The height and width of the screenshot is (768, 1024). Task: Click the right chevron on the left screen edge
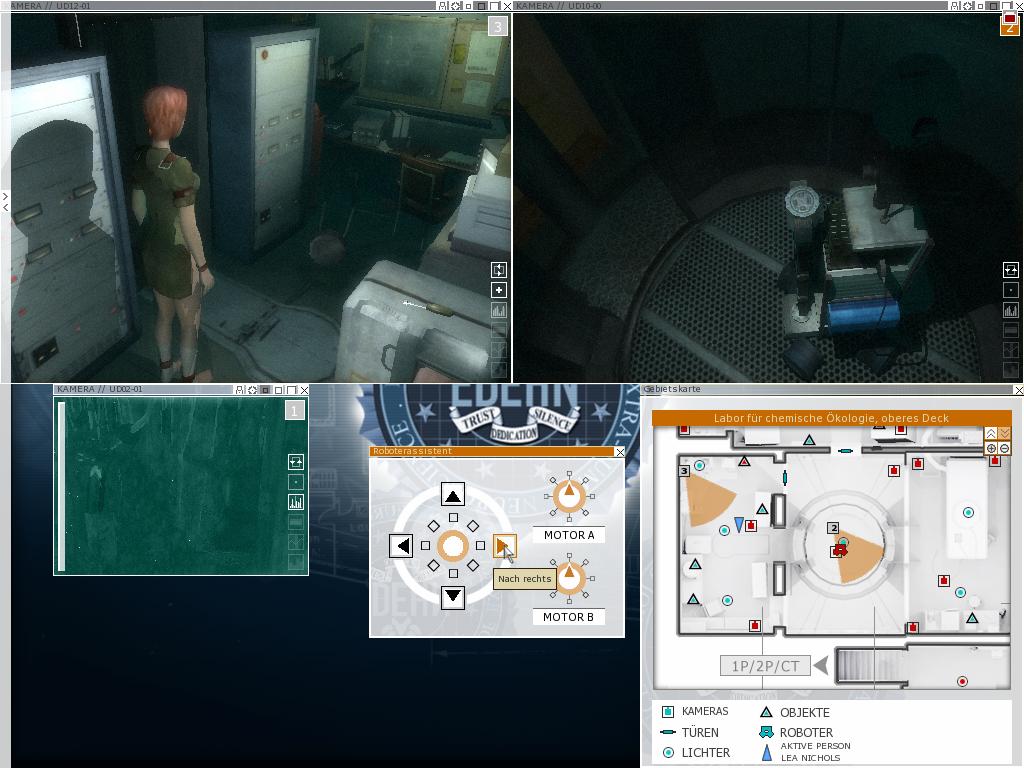[5, 195]
